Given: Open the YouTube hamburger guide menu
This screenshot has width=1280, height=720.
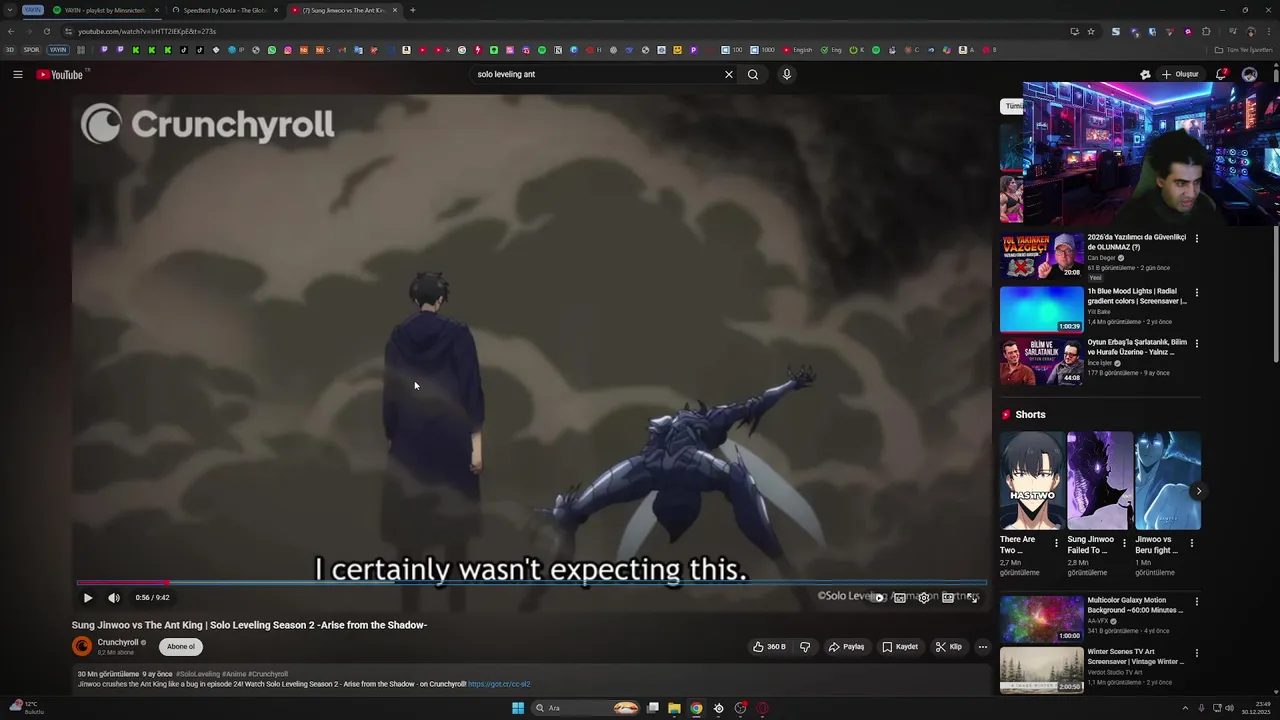Looking at the screenshot, I should click(17, 74).
